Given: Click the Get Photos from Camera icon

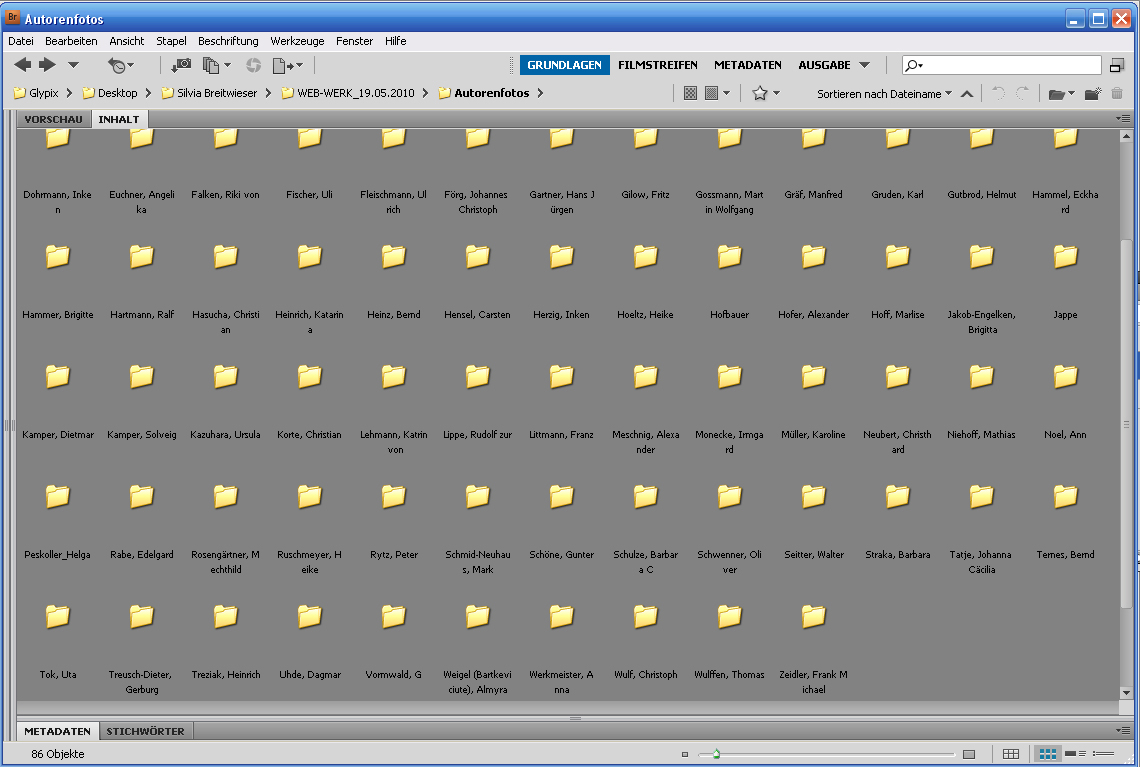Looking at the screenshot, I should coord(181,65).
